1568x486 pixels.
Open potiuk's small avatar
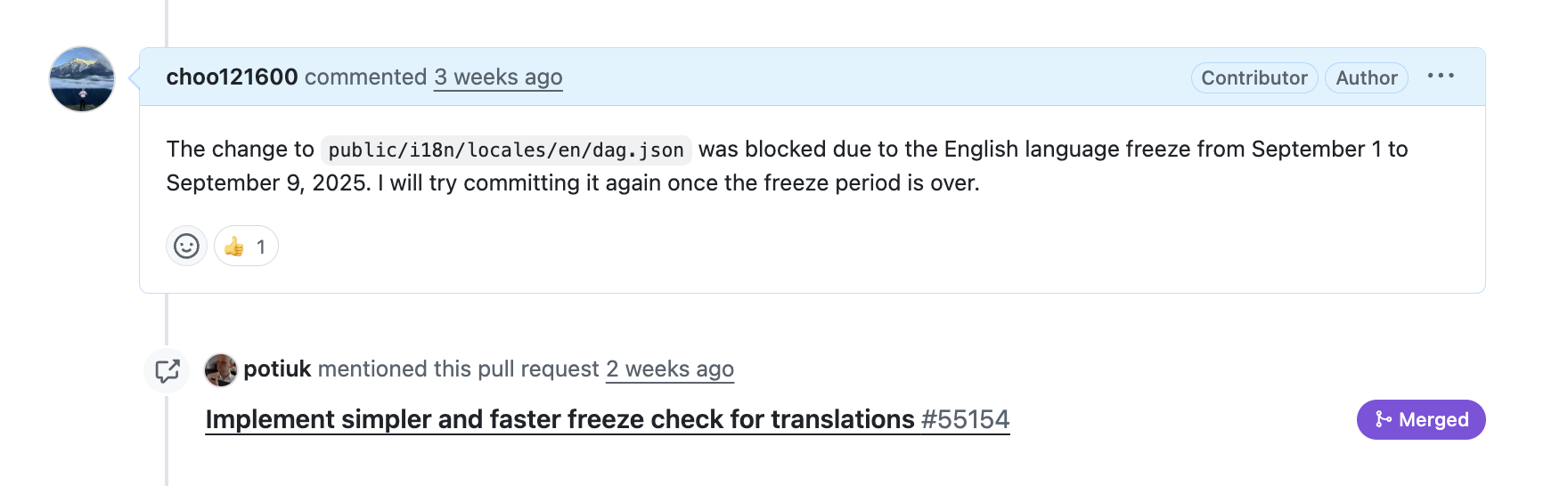tap(221, 369)
